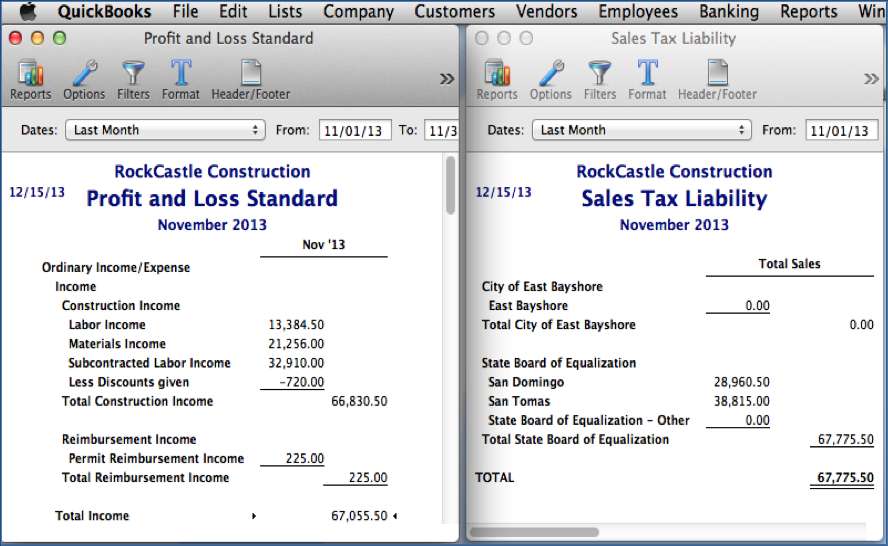Open the Apple menu icon

tap(28, 11)
